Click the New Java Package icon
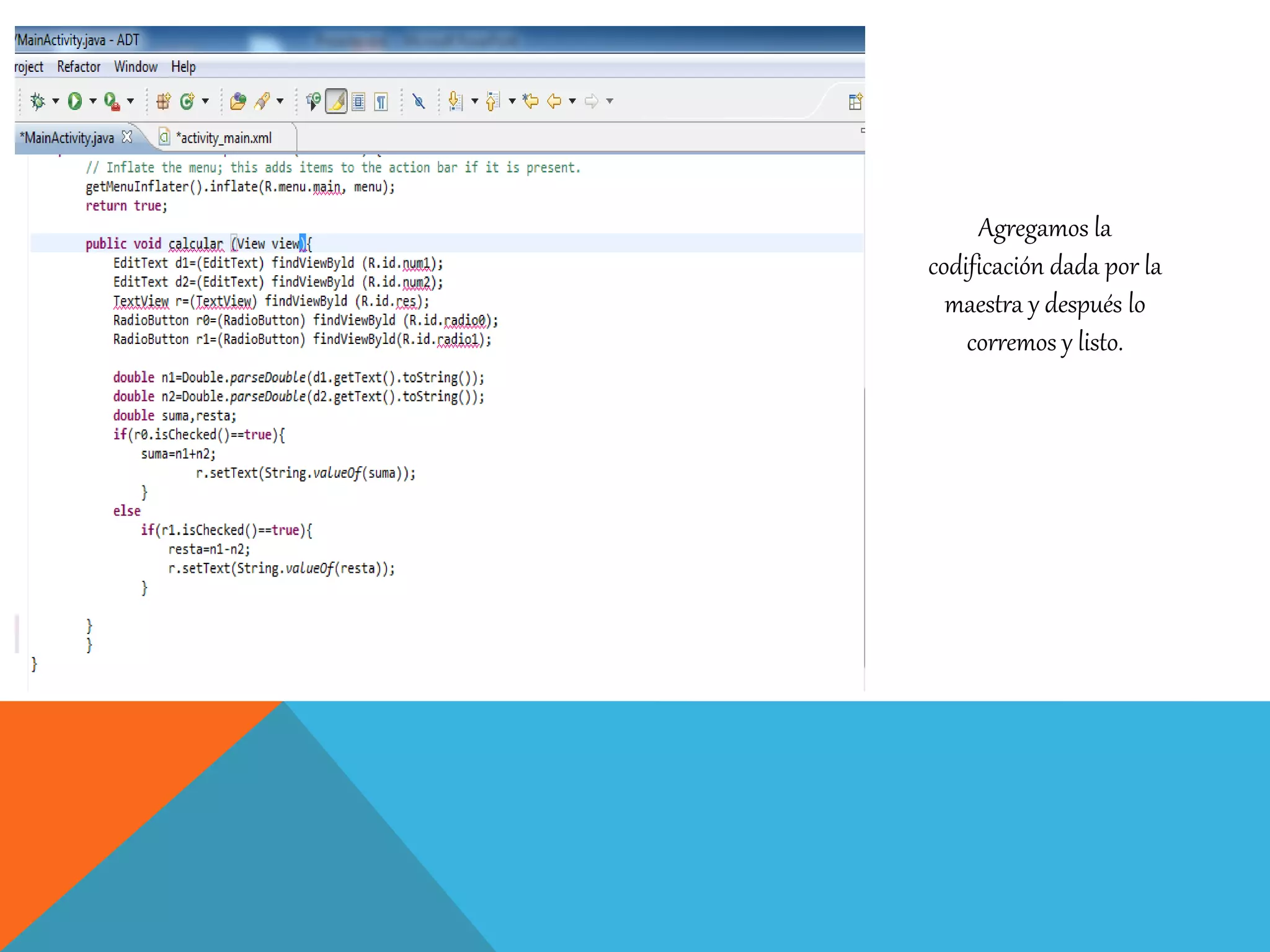This screenshot has width=1270, height=952. click(164, 101)
